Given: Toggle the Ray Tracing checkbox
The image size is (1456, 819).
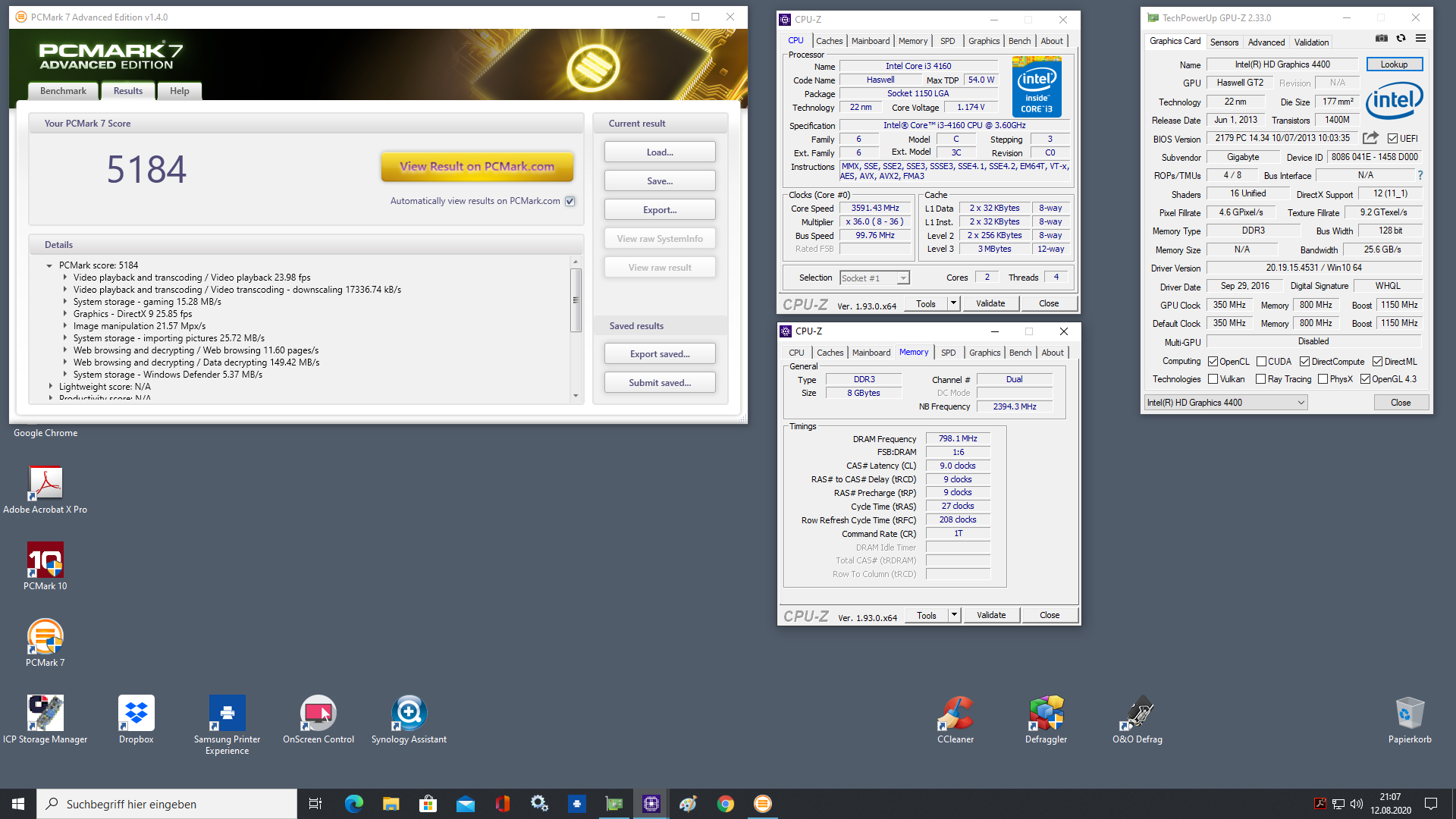Looking at the screenshot, I should [1260, 379].
